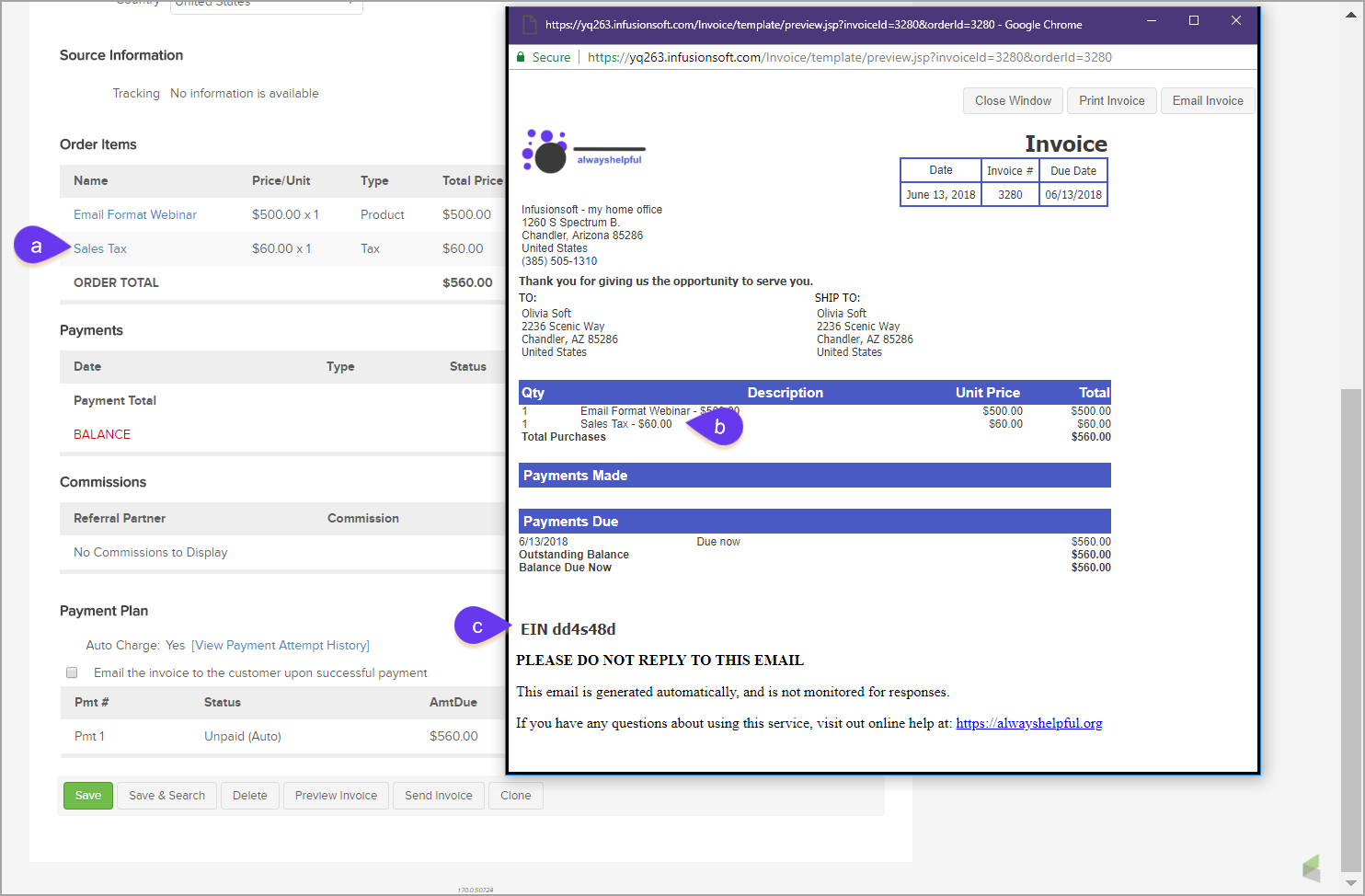Screen dimensions: 1365x896
Task: Click the BALANCE label in Payments
Action: [102, 434]
